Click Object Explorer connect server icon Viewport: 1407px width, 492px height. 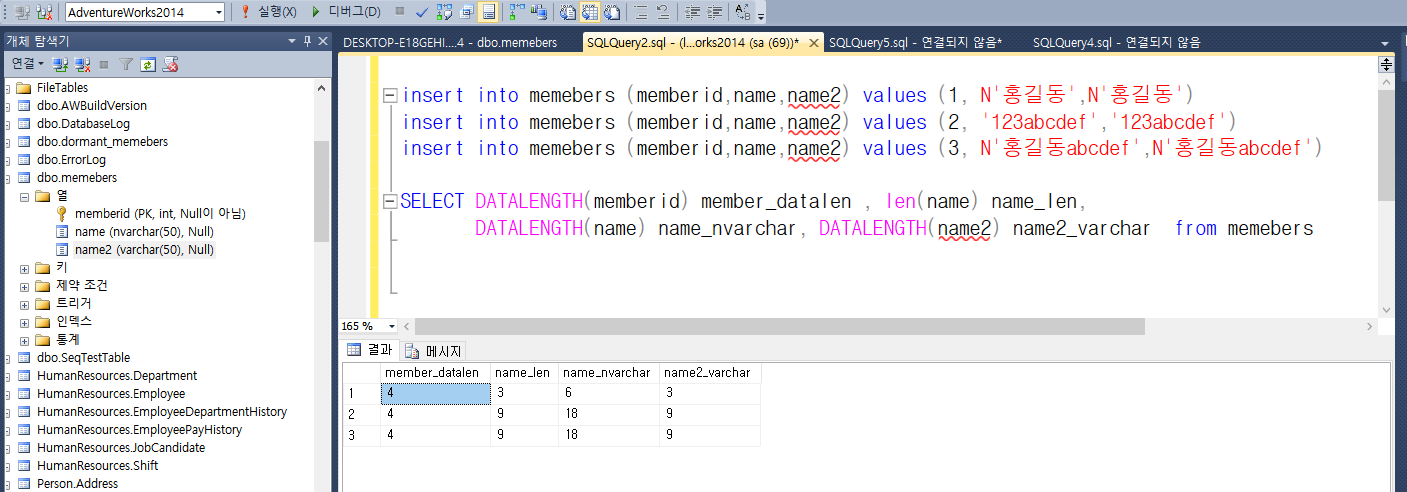(60, 64)
